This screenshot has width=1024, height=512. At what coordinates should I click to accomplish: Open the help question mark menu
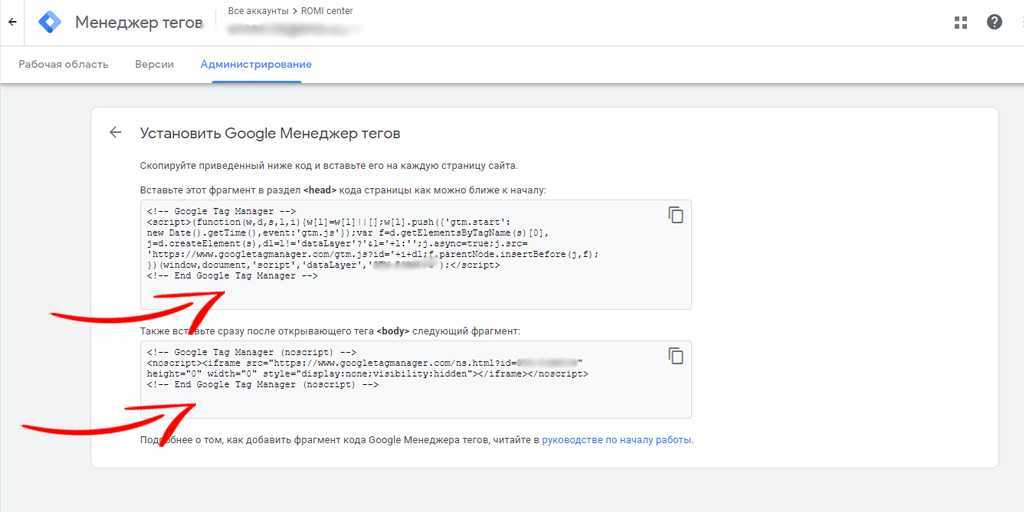(x=994, y=22)
